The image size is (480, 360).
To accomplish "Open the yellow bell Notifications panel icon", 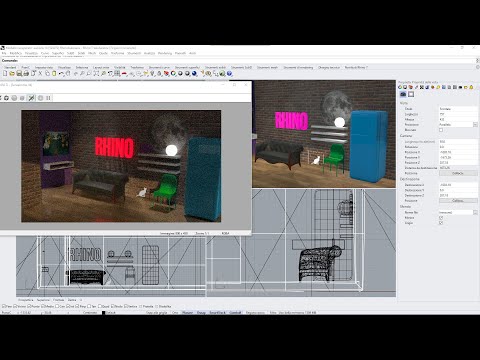I will click(x=471, y=87).
